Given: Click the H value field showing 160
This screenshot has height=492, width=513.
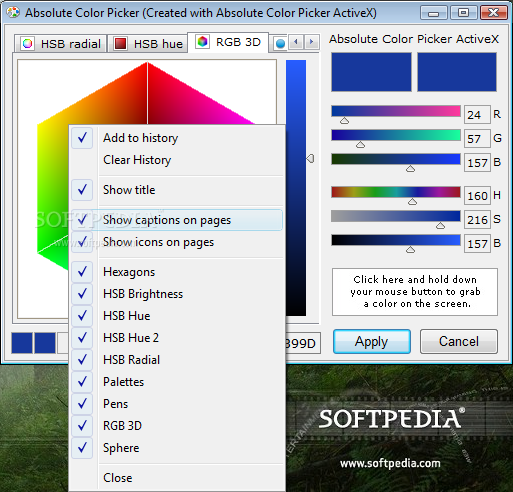Looking at the screenshot, I should [x=477, y=195].
